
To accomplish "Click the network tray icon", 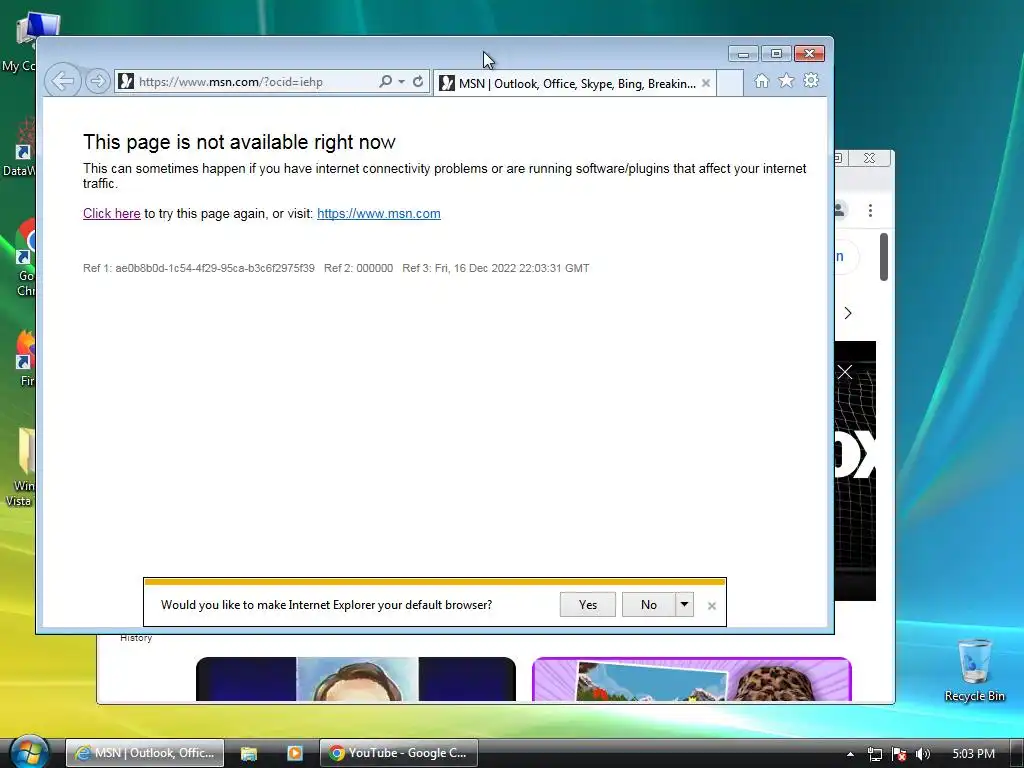I will point(875,754).
